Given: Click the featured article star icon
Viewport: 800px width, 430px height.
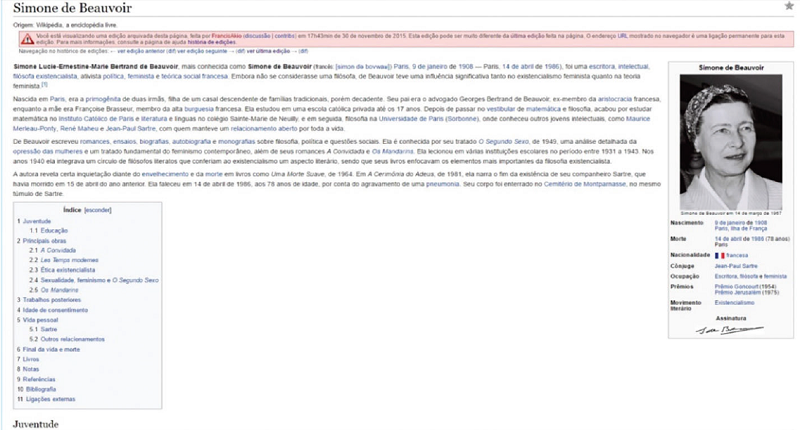Looking at the screenshot, I should click(789, 6).
